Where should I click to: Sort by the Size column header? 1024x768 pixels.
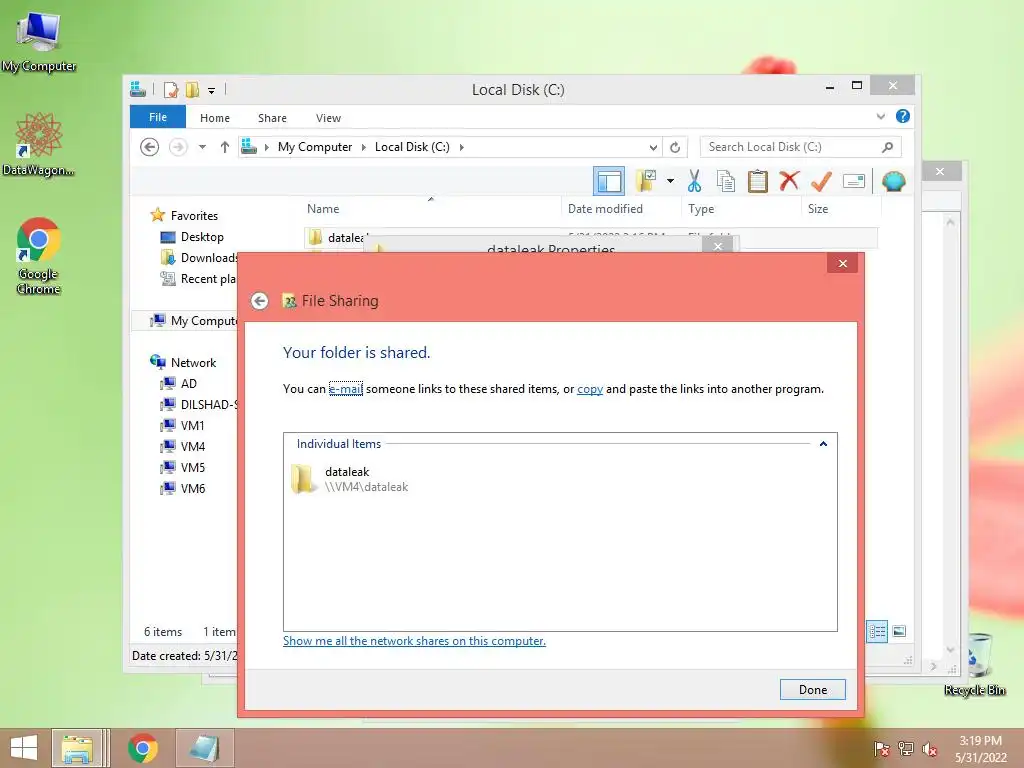(x=818, y=209)
